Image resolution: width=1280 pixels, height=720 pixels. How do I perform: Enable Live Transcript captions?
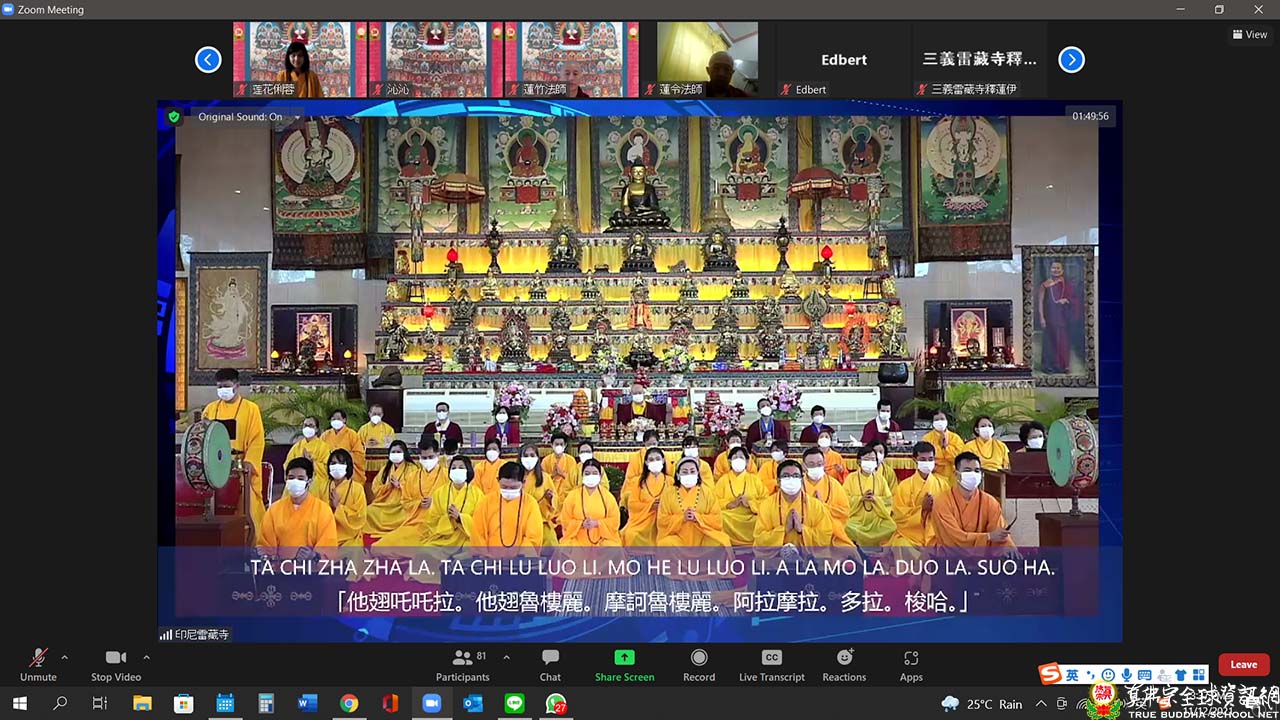(771, 664)
